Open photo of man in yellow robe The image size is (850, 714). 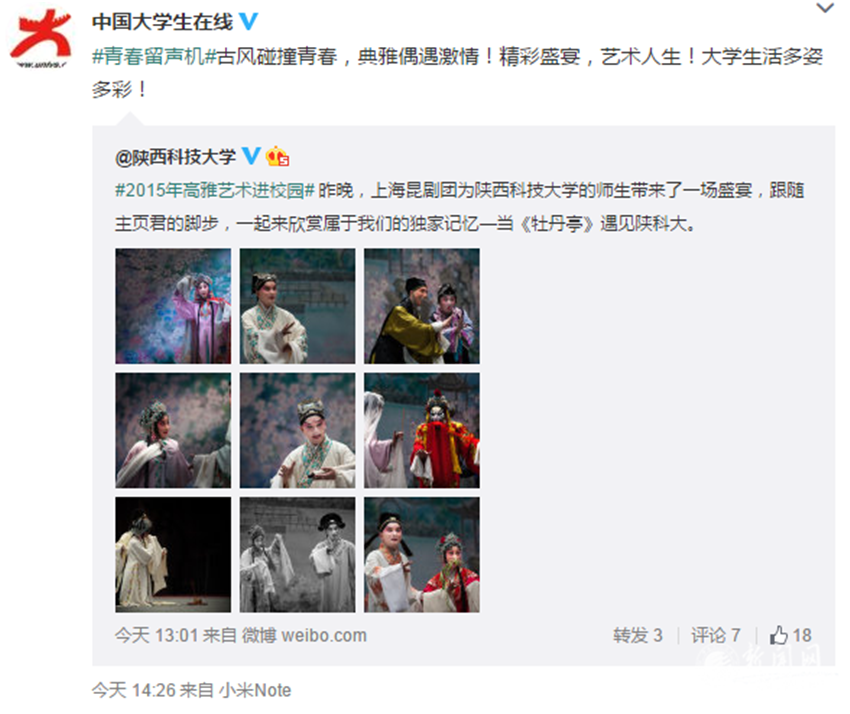(422, 306)
